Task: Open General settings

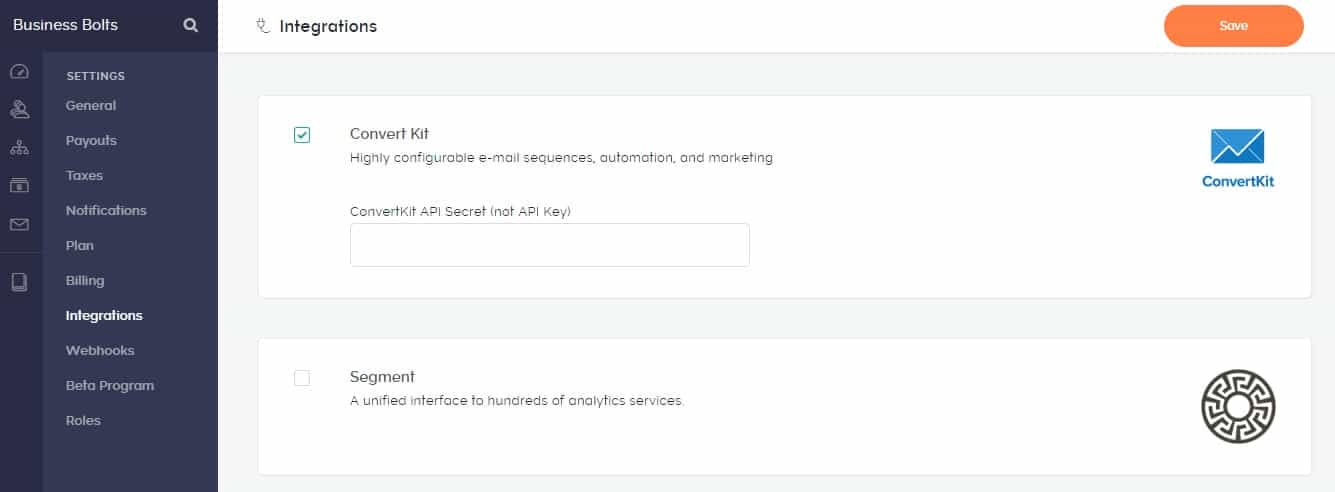Action: click(91, 106)
